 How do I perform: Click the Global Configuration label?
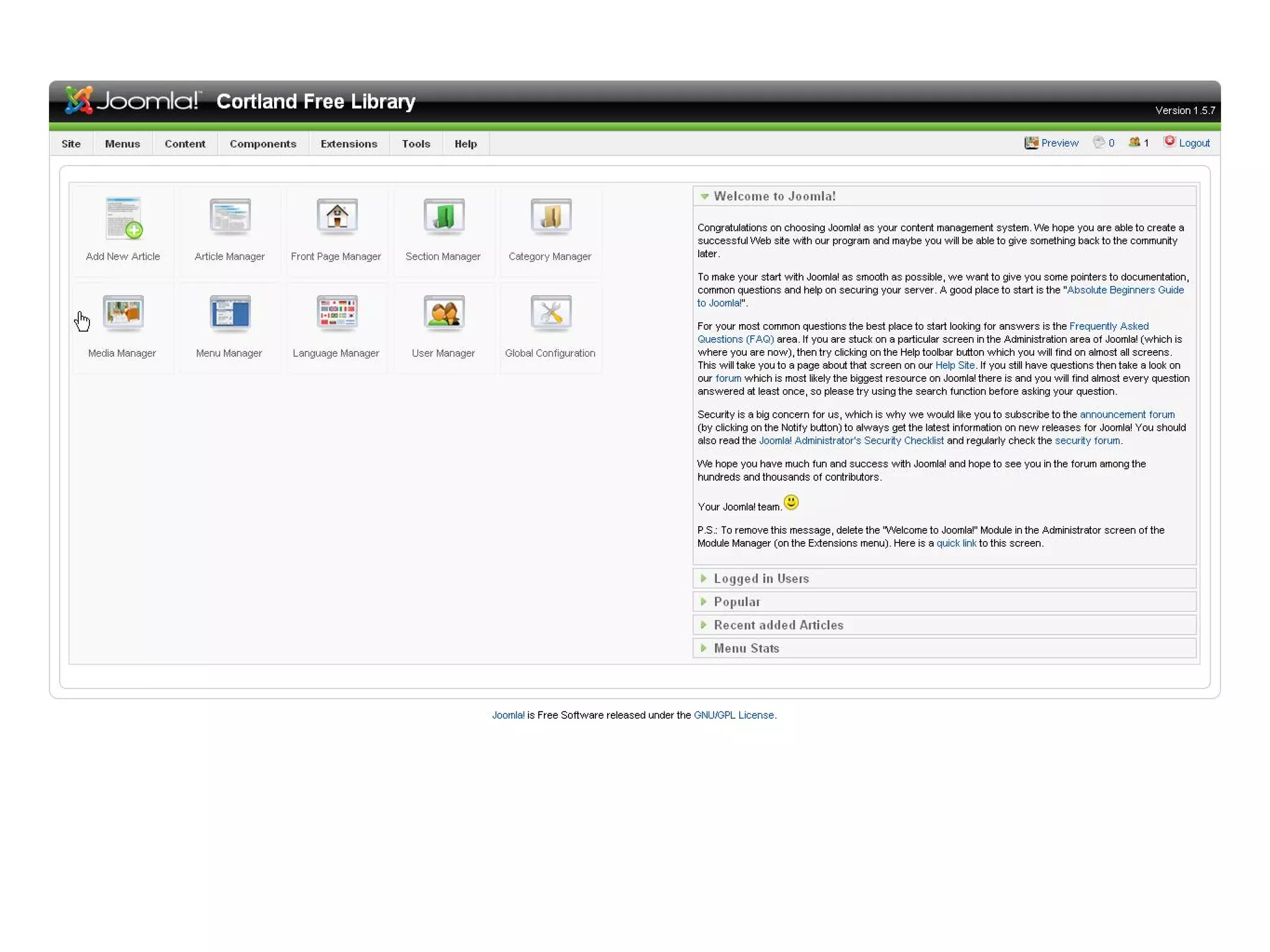550,353
